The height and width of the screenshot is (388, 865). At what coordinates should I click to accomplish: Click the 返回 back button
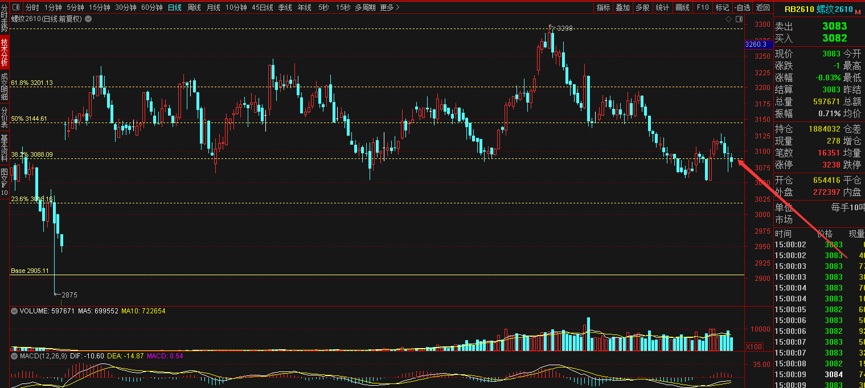click(x=763, y=8)
